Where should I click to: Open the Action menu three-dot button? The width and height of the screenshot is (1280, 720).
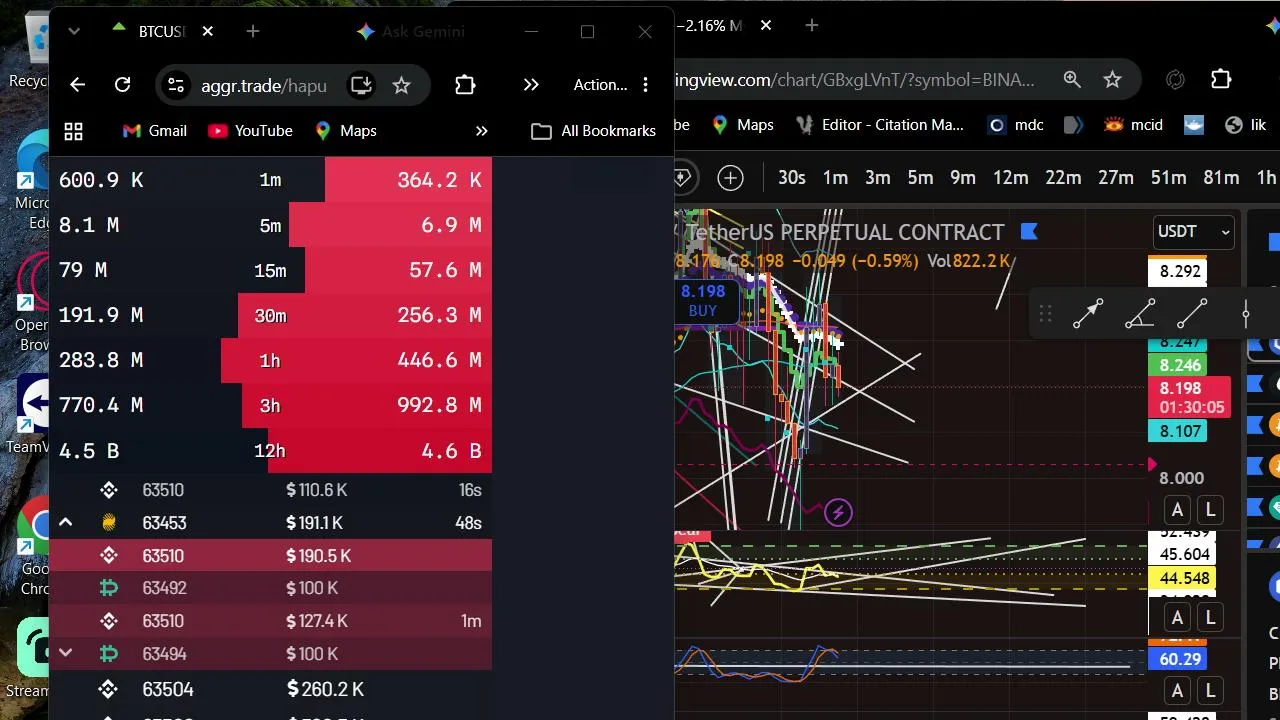(645, 85)
